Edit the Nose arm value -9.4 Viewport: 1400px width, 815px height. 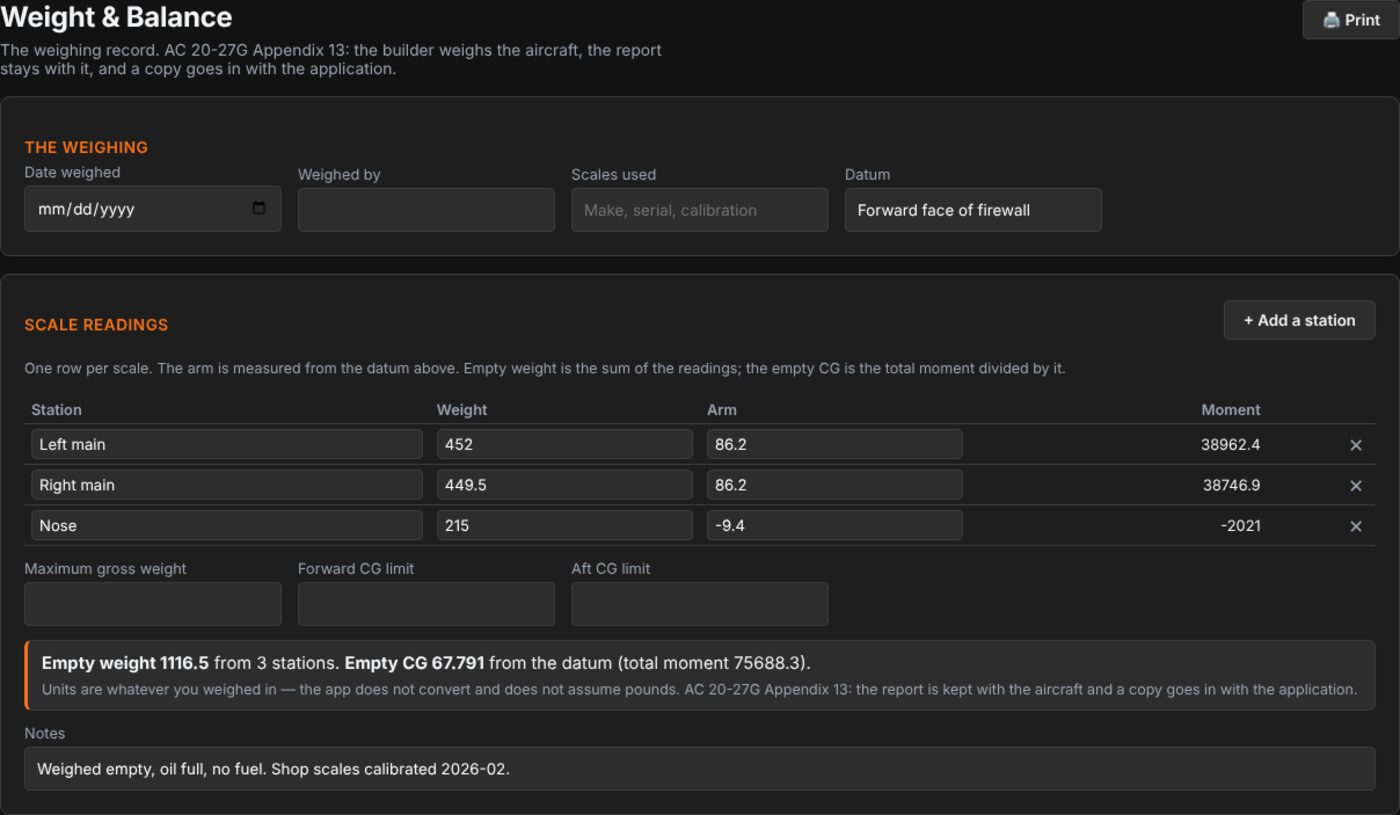click(x=834, y=525)
